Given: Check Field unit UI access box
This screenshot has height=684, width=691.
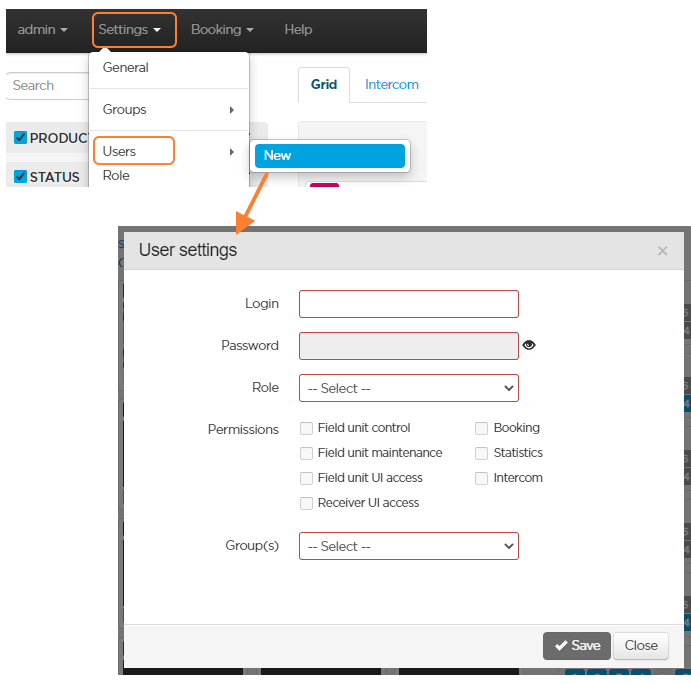Looking at the screenshot, I should pyautogui.click(x=307, y=478).
